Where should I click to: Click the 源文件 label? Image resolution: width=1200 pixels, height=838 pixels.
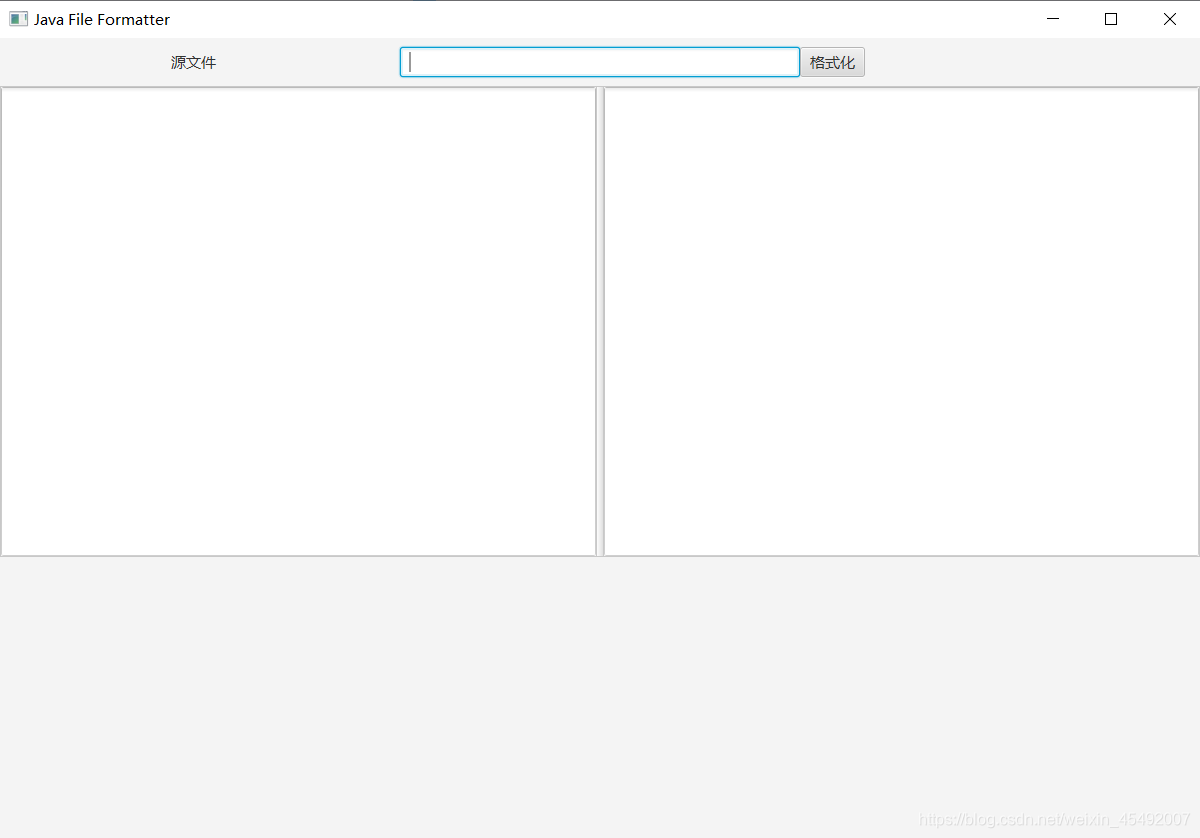pyautogui.click(x=193, y=62)
